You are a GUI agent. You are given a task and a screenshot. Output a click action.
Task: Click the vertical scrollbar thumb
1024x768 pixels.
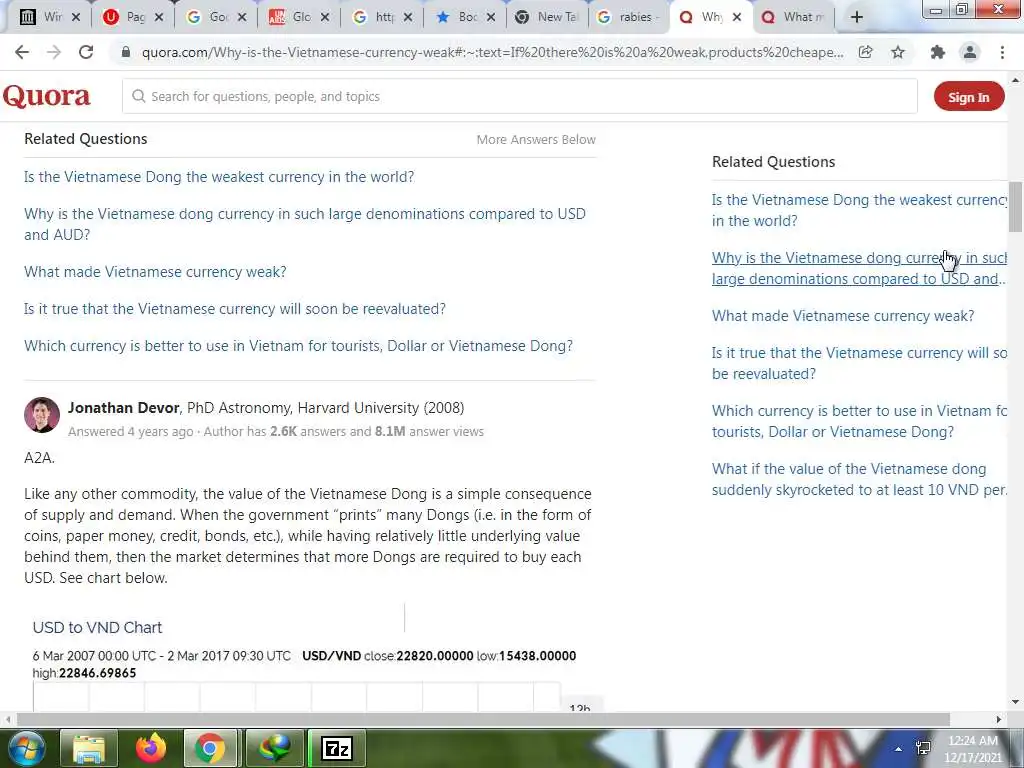[x=1015, y=207]
